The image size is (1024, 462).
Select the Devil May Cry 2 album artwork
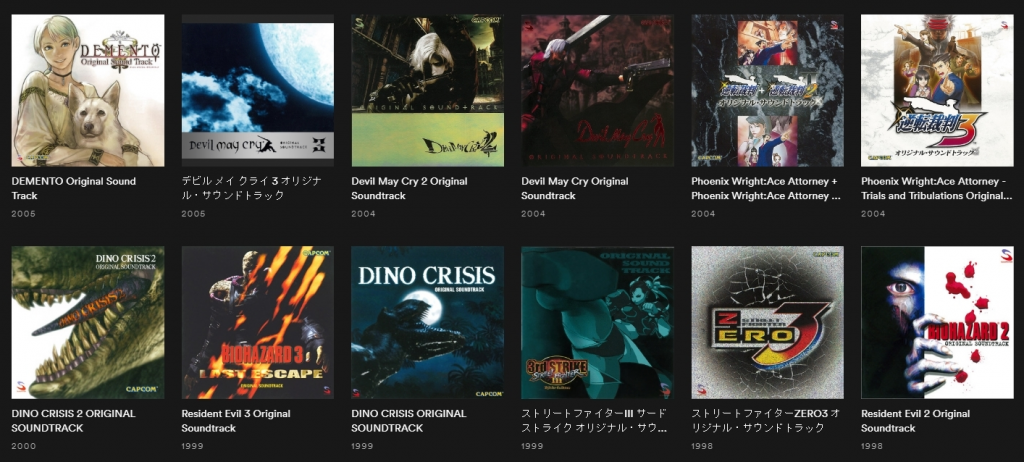[x=427, y=90]
